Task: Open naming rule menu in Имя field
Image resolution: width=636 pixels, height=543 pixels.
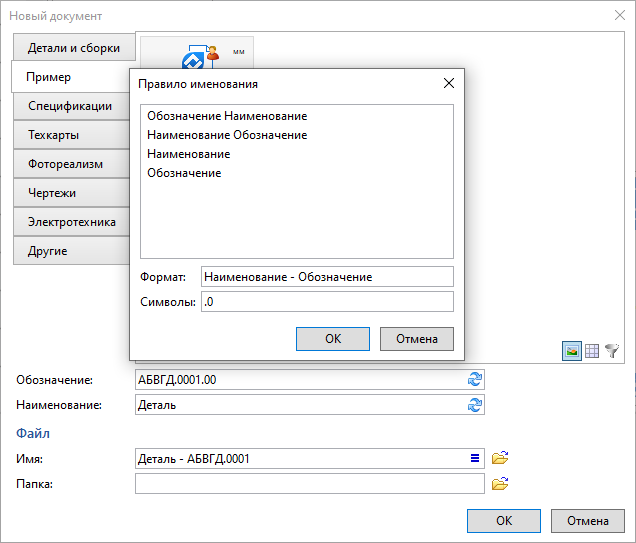Action: tap(475, 458)
